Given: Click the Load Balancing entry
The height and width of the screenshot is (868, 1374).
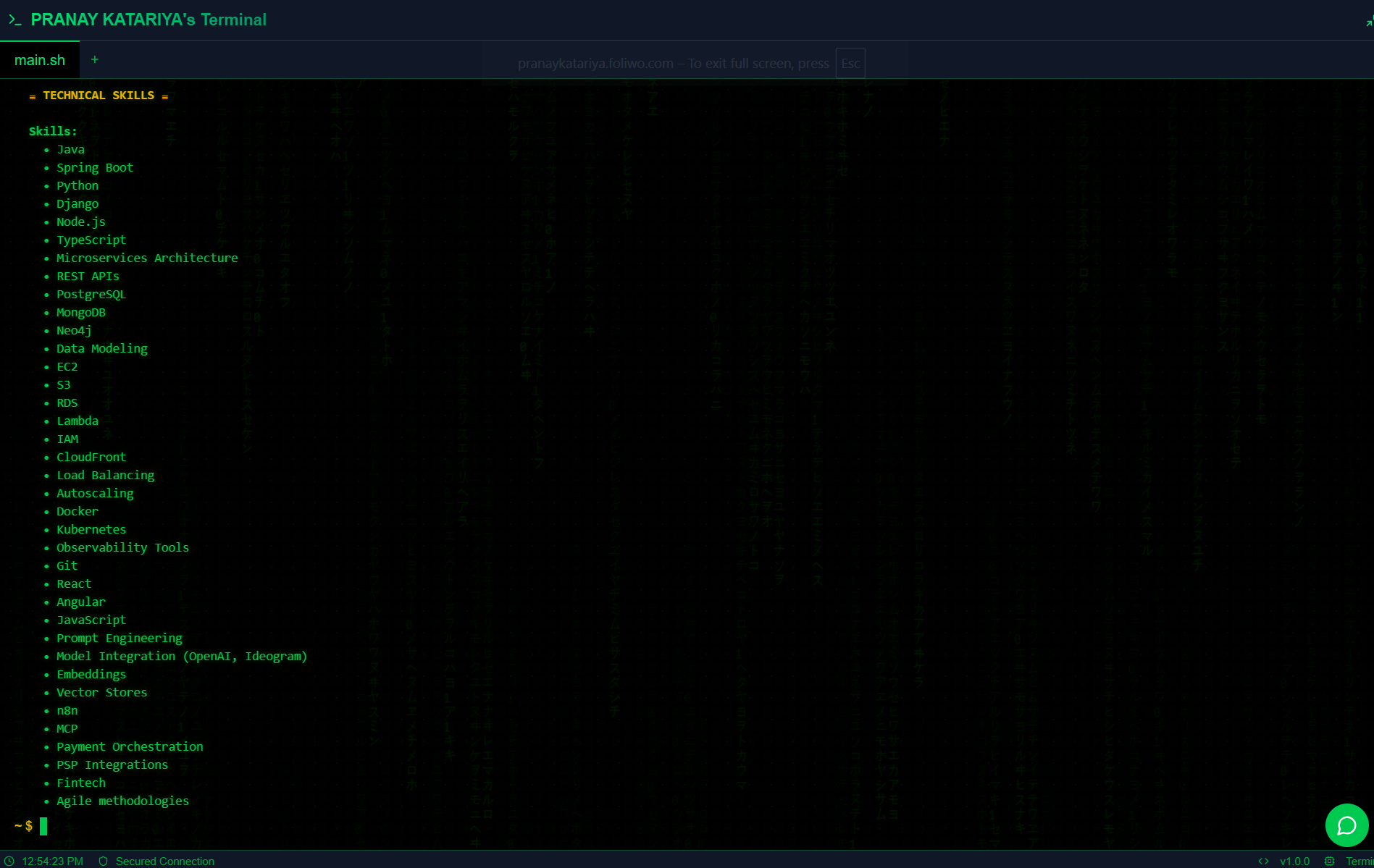Looking at the screenshot, I should click(106, 475).
